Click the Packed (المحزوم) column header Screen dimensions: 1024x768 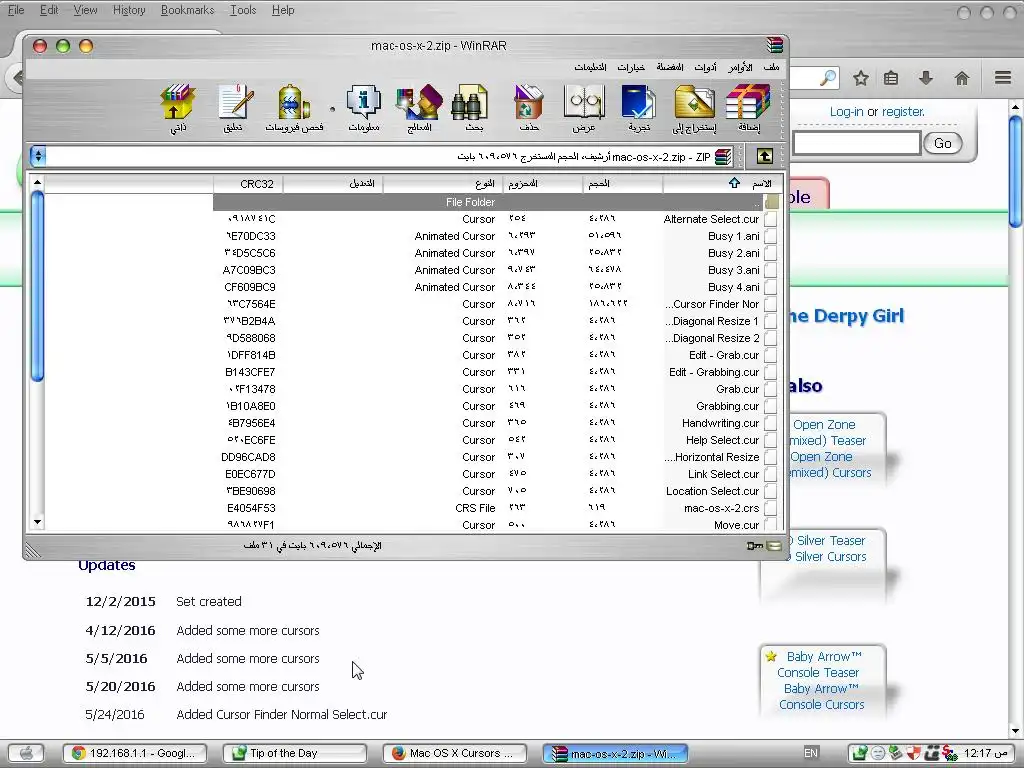pos(543,184)
